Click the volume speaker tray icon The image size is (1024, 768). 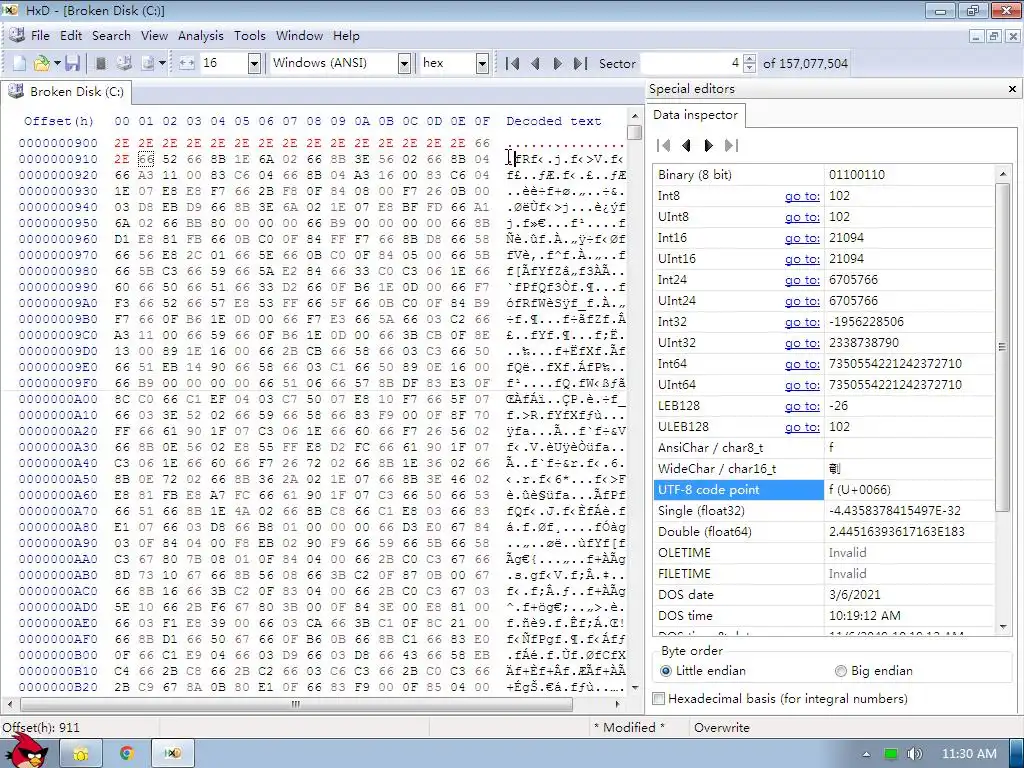[915, 754]
